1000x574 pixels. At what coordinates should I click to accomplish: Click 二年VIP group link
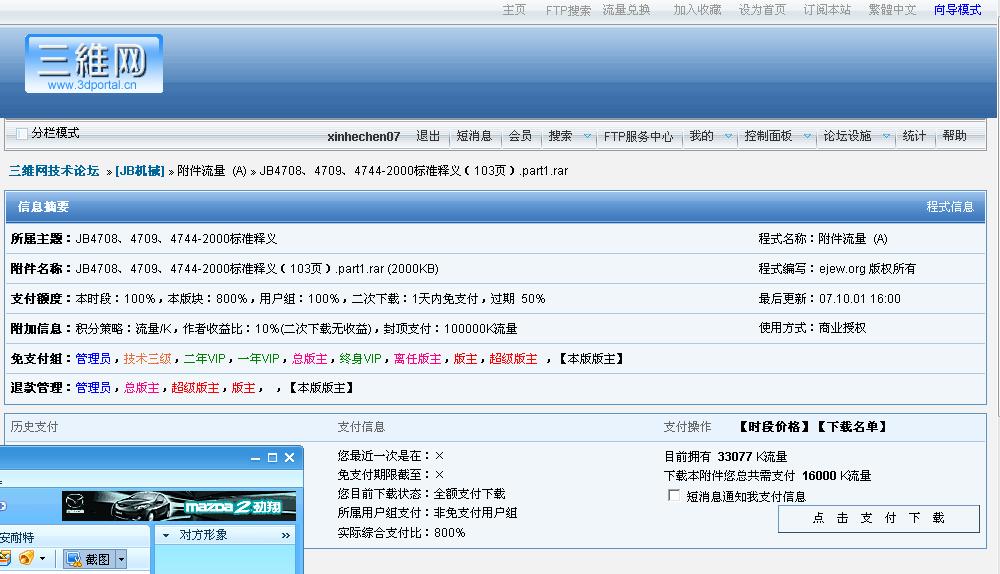205,358
